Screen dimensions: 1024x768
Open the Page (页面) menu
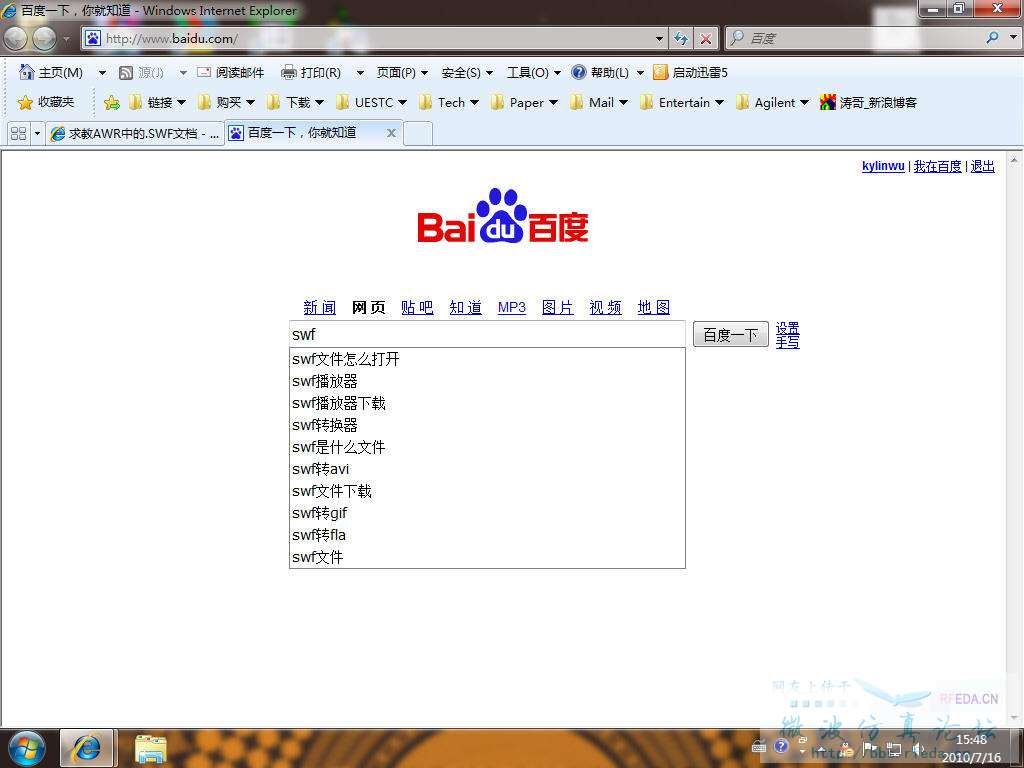[x=402, y=72]
